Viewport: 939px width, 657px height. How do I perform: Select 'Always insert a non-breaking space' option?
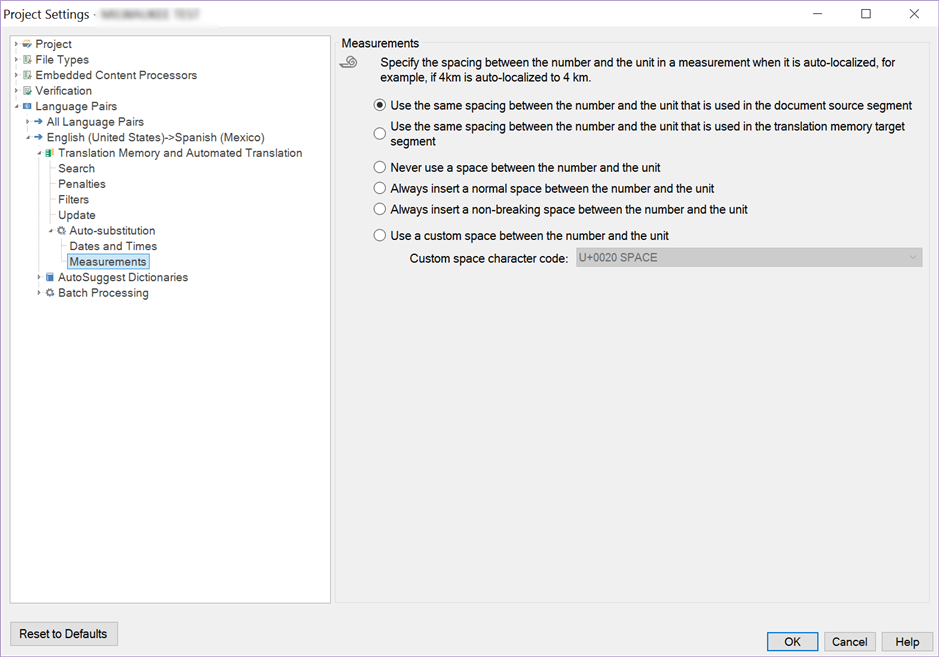coord(380,209)
